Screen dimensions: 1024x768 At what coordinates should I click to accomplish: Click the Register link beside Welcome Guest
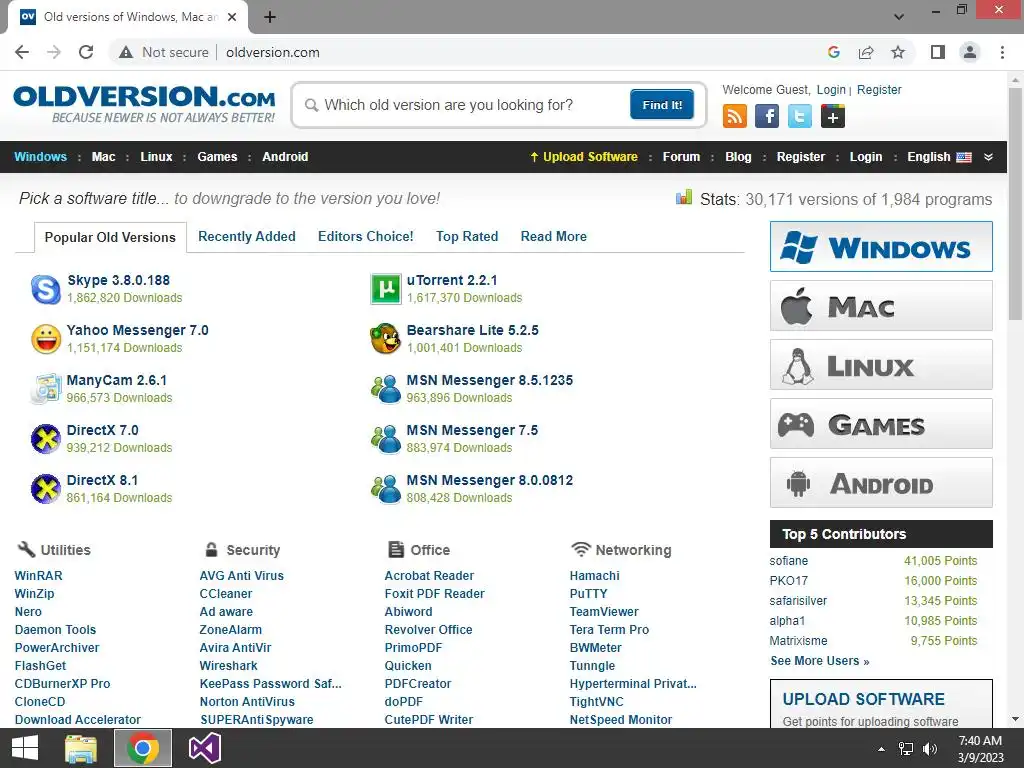click(x=879, y=89)
